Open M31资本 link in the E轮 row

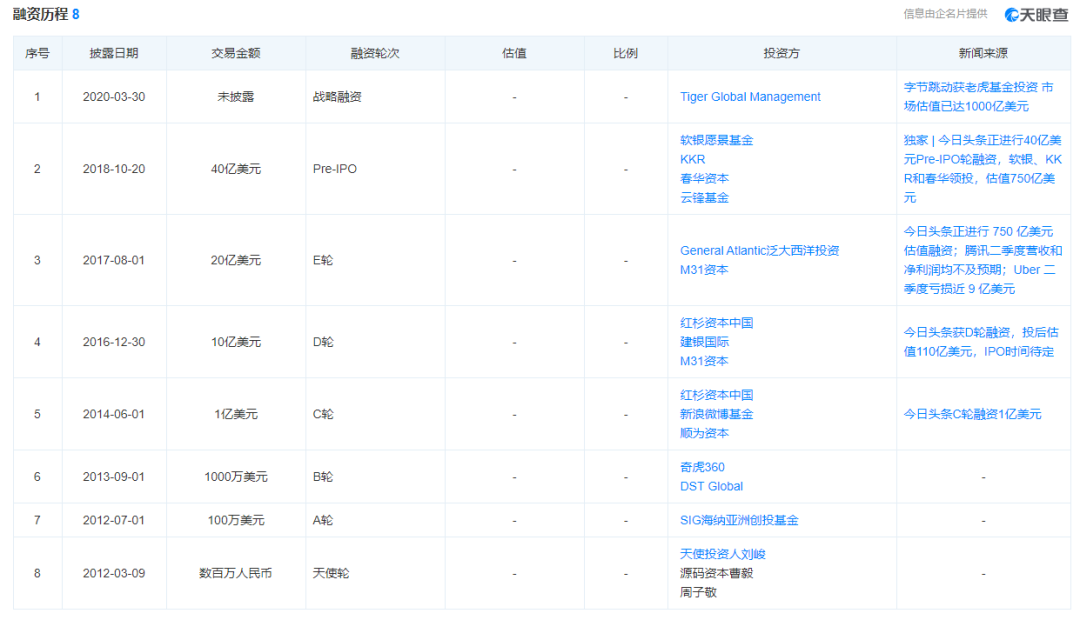click(704, 270)
